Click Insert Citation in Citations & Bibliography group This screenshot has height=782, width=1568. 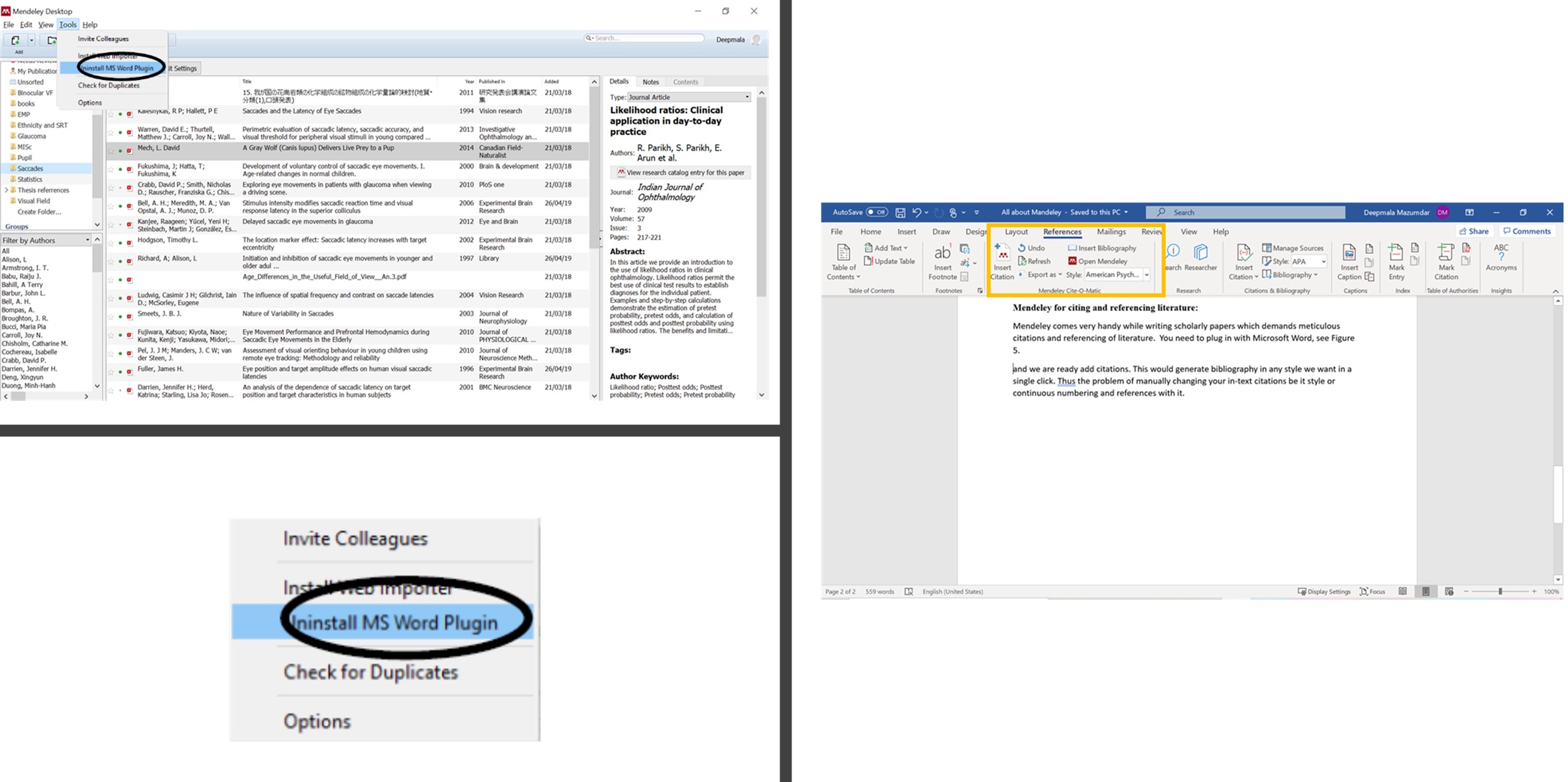pos(1243,262)
